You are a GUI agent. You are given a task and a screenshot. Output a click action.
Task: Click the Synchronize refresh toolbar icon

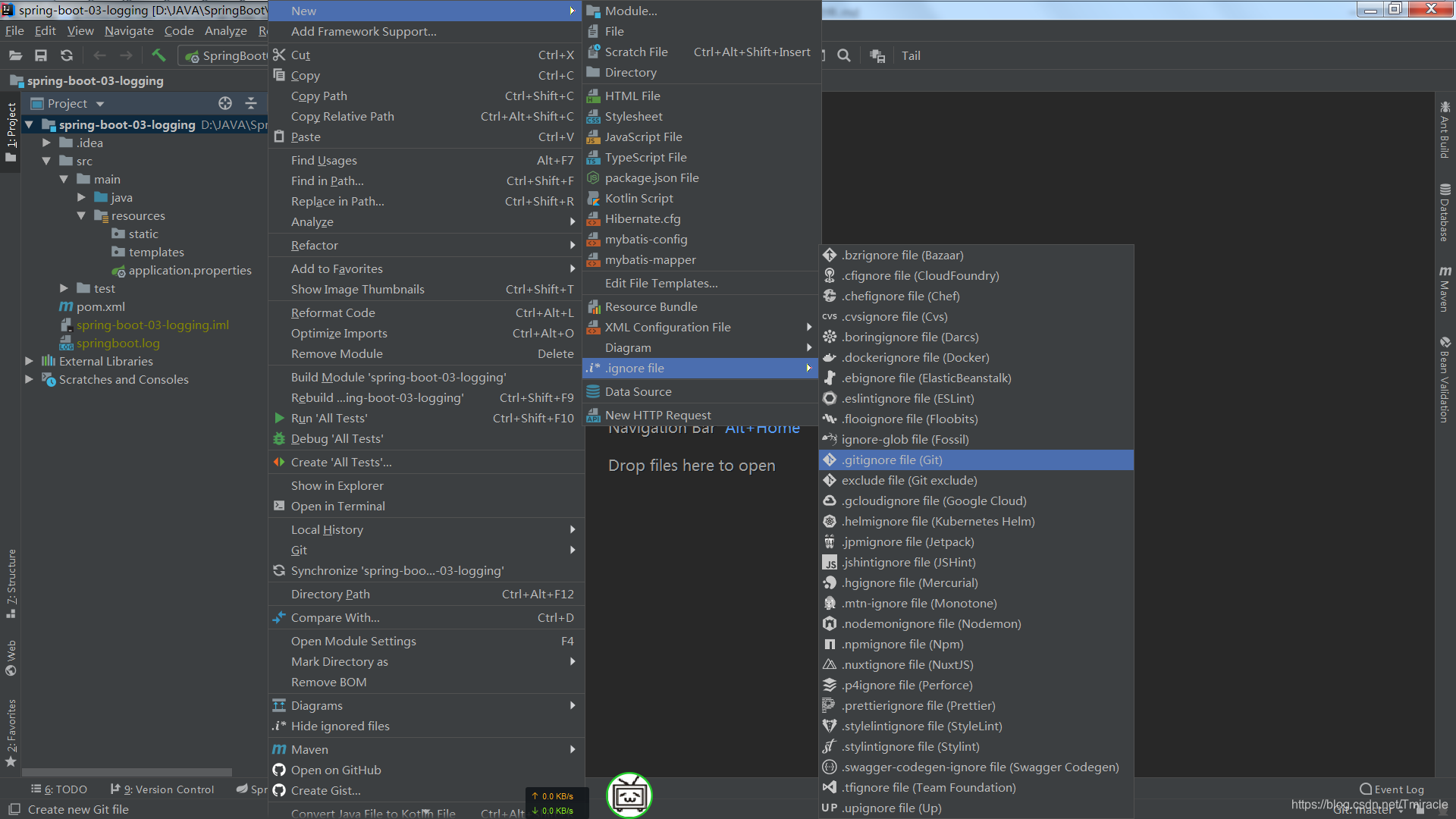tap(67, 55)
